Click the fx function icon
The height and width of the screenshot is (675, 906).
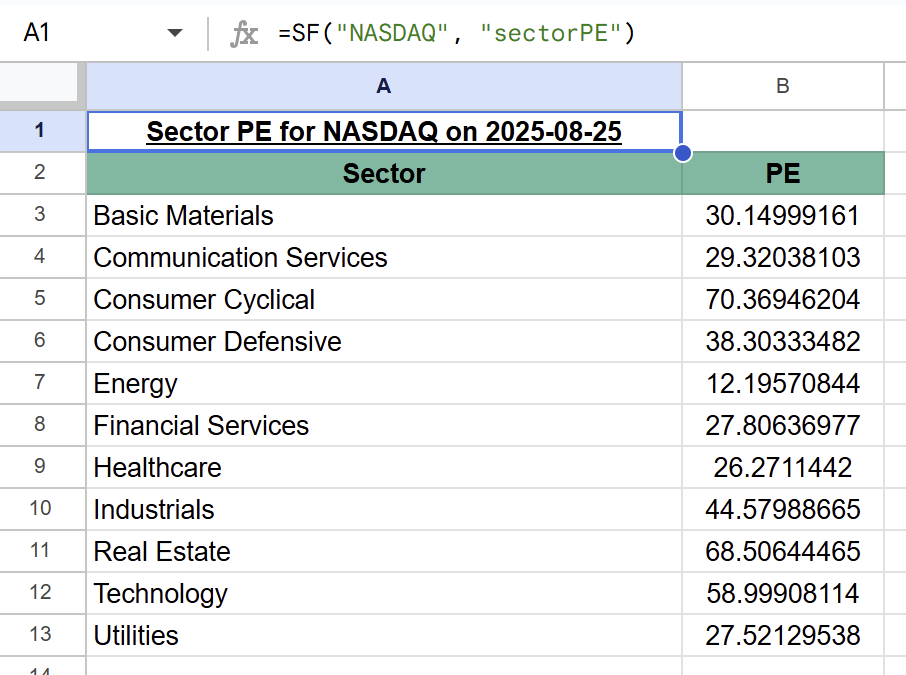click(x=243, y=32)
